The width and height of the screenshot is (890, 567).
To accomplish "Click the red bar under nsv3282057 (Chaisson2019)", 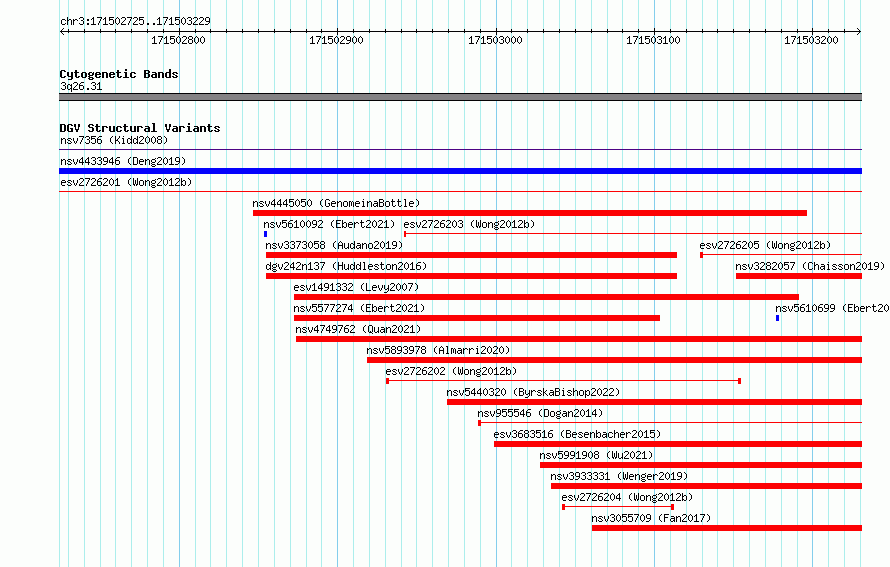I will point(799,276).
